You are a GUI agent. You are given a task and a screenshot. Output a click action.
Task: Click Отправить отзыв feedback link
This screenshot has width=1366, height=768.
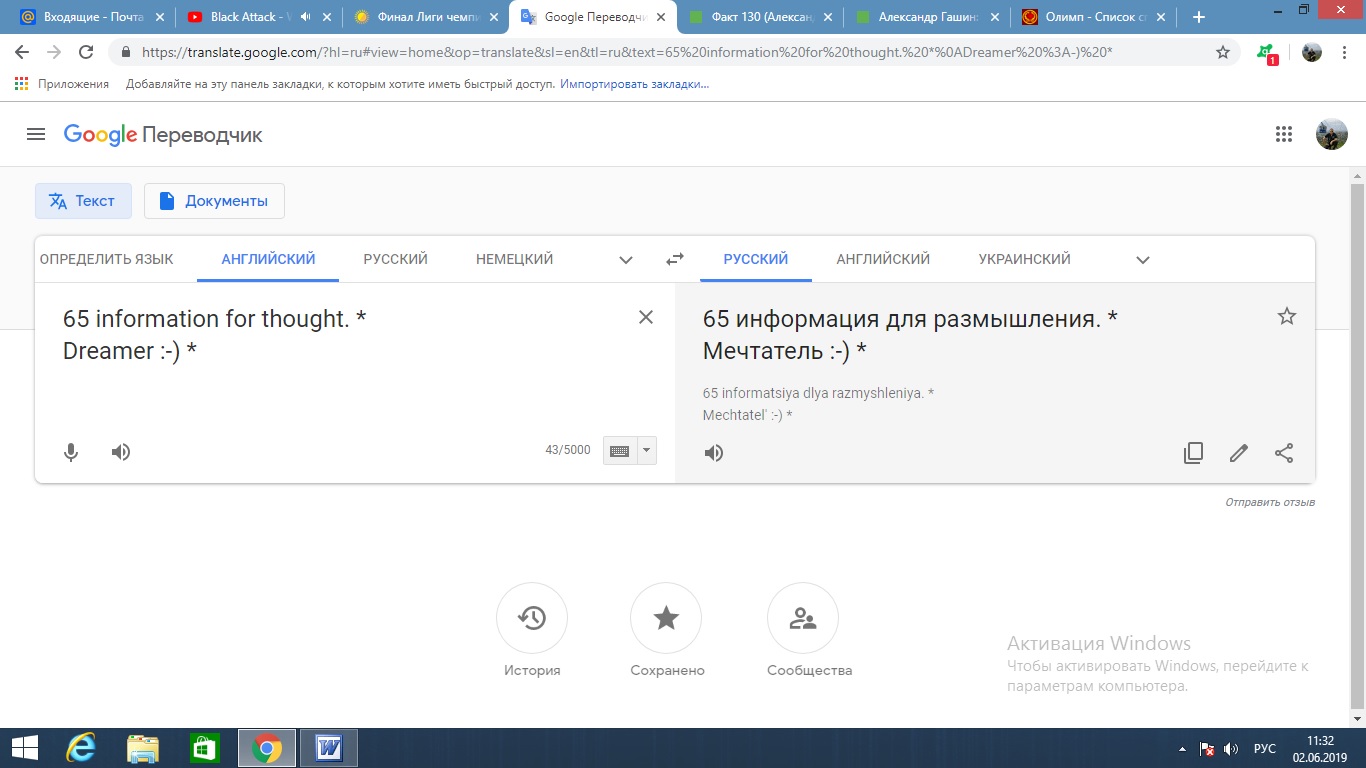pyautogui.click(x=1270, y=502)
